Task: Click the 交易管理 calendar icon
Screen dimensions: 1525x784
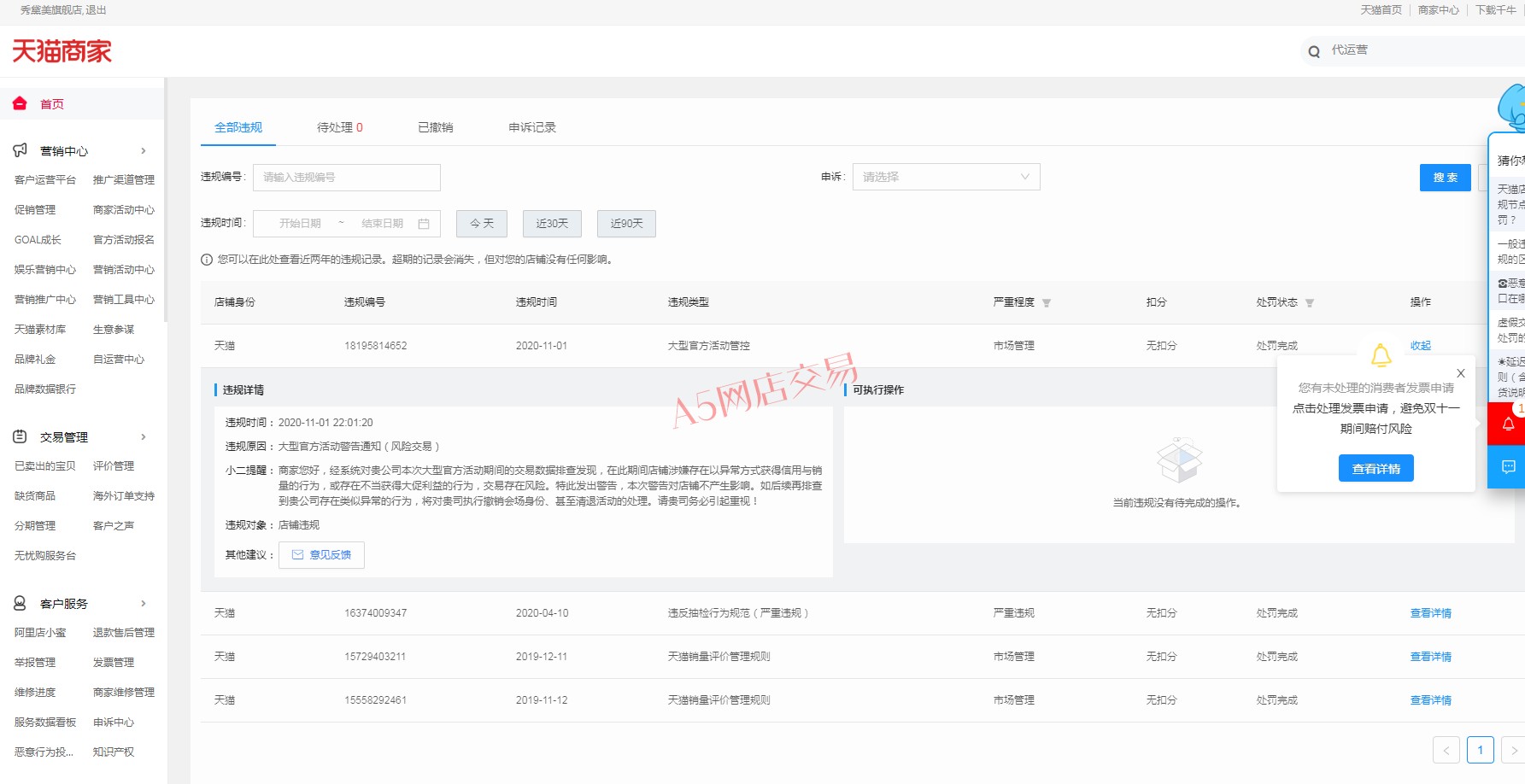Action: click(x=20, y=436)
